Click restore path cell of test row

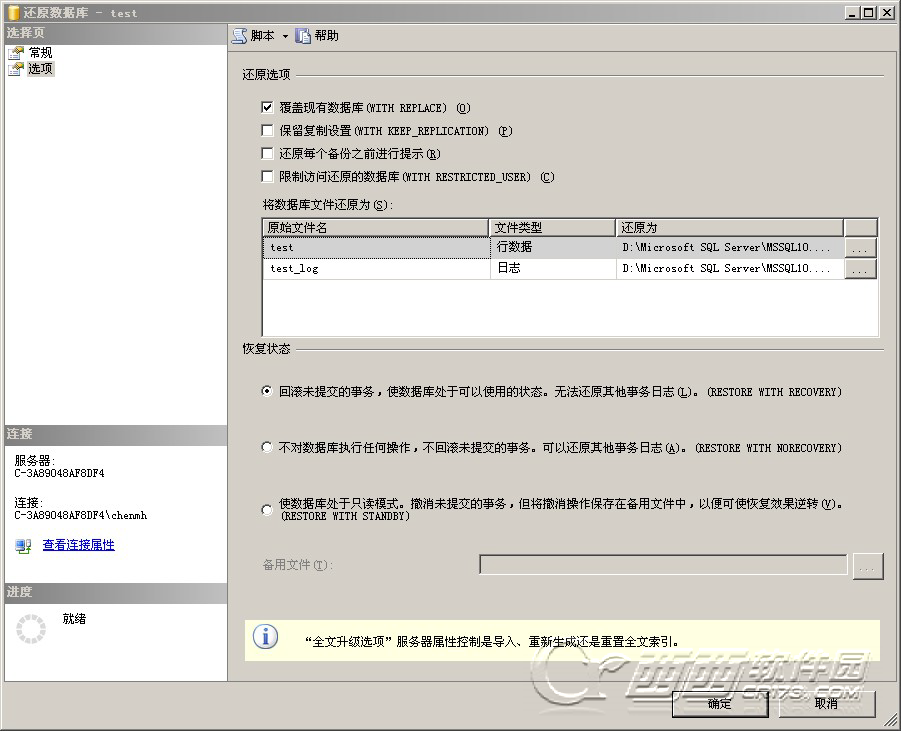click(730, 248)
